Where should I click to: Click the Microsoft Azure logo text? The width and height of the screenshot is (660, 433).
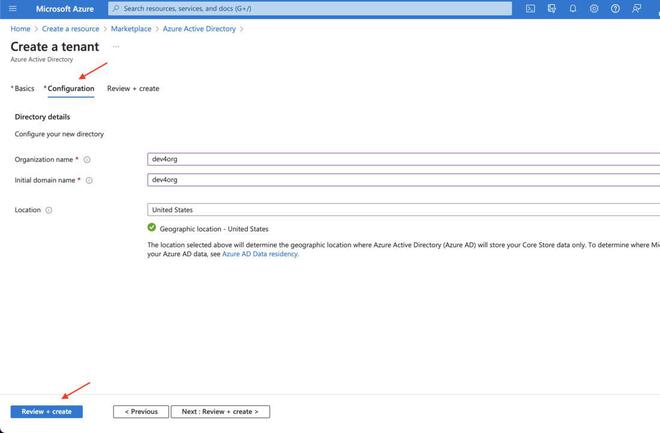(65, 8)
